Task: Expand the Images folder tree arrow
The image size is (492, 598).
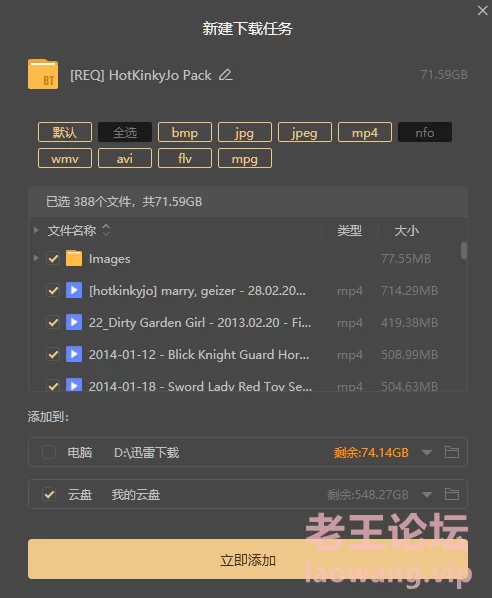Action: tap(36, 258)
